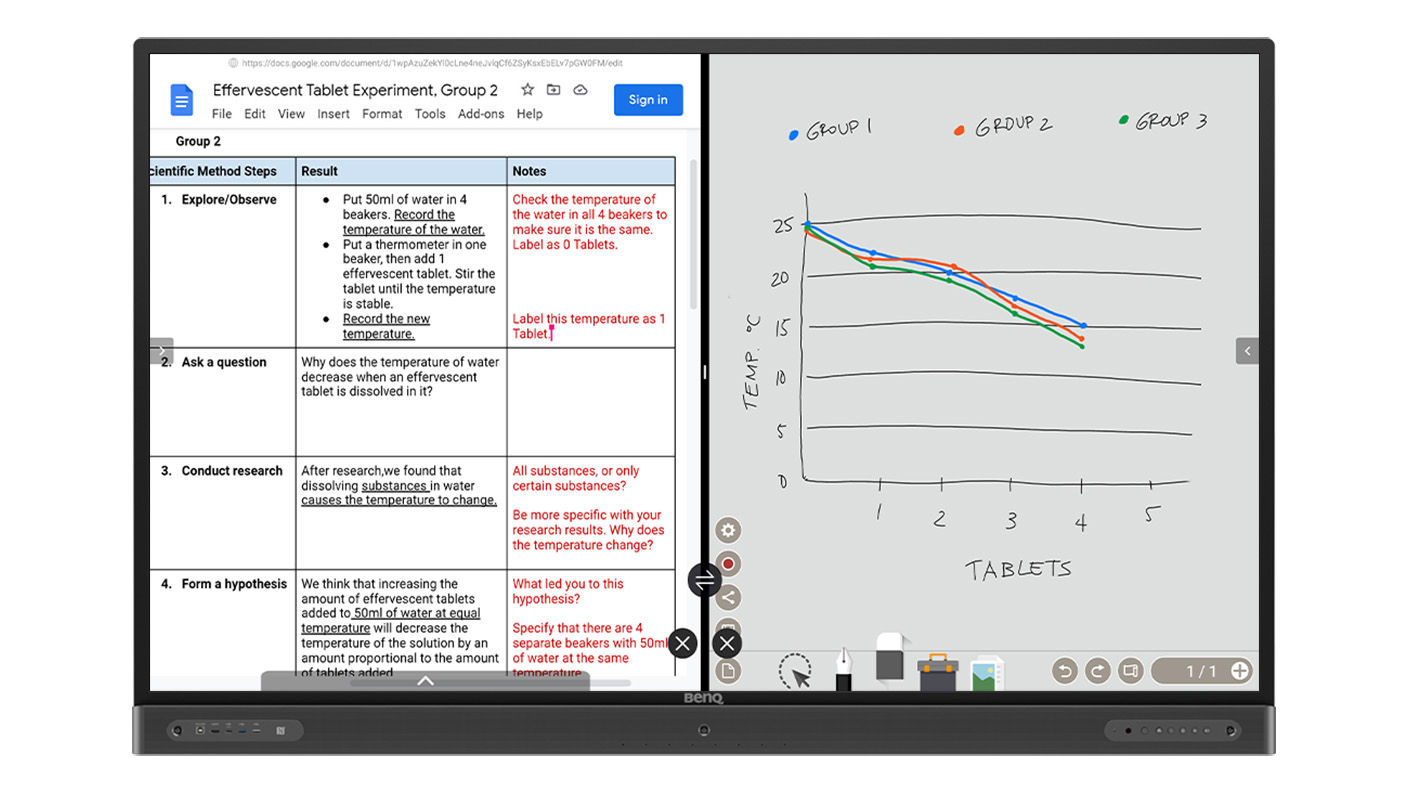This screenshot has height=792, width=1408.
Task: Expand the right side panel arrow
Action: (1246, 351)
